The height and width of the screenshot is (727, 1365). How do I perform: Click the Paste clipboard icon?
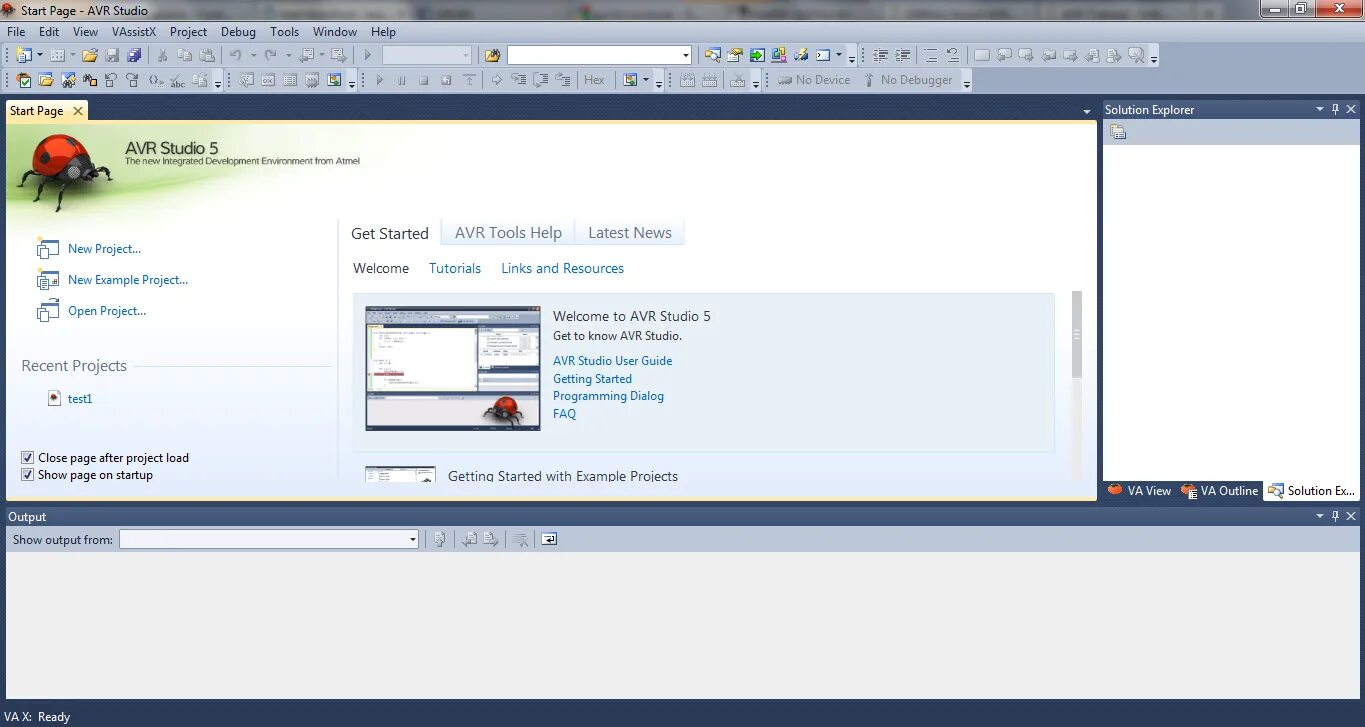pos(207,55)
